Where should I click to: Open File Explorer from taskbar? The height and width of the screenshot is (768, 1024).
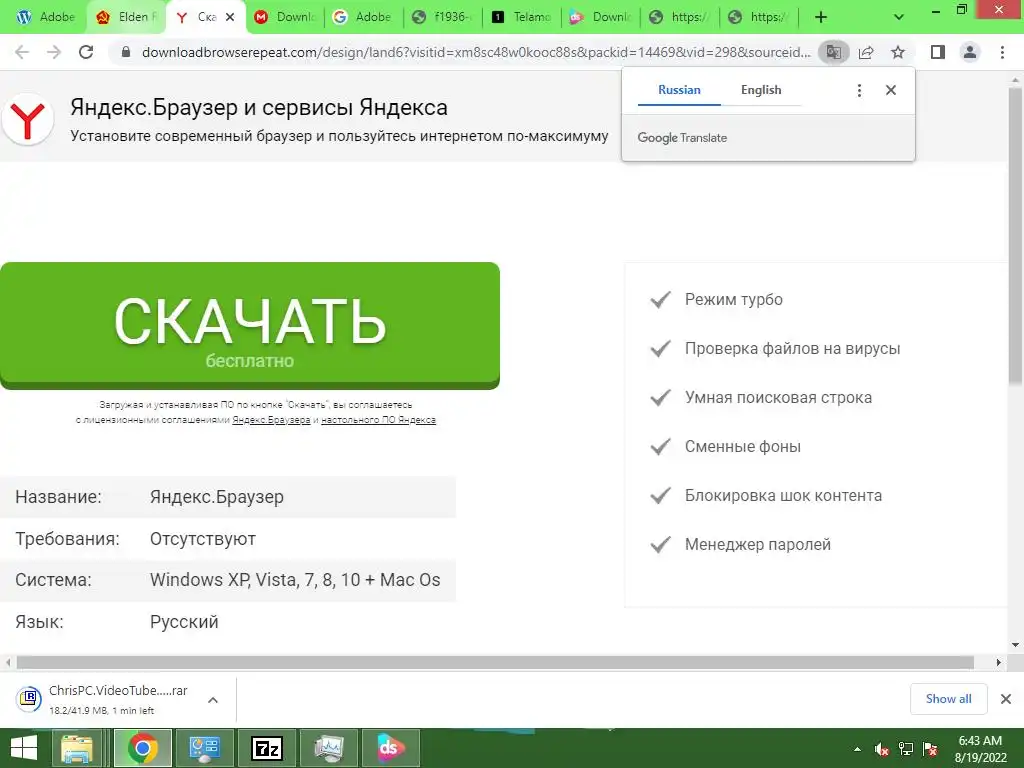76,748
